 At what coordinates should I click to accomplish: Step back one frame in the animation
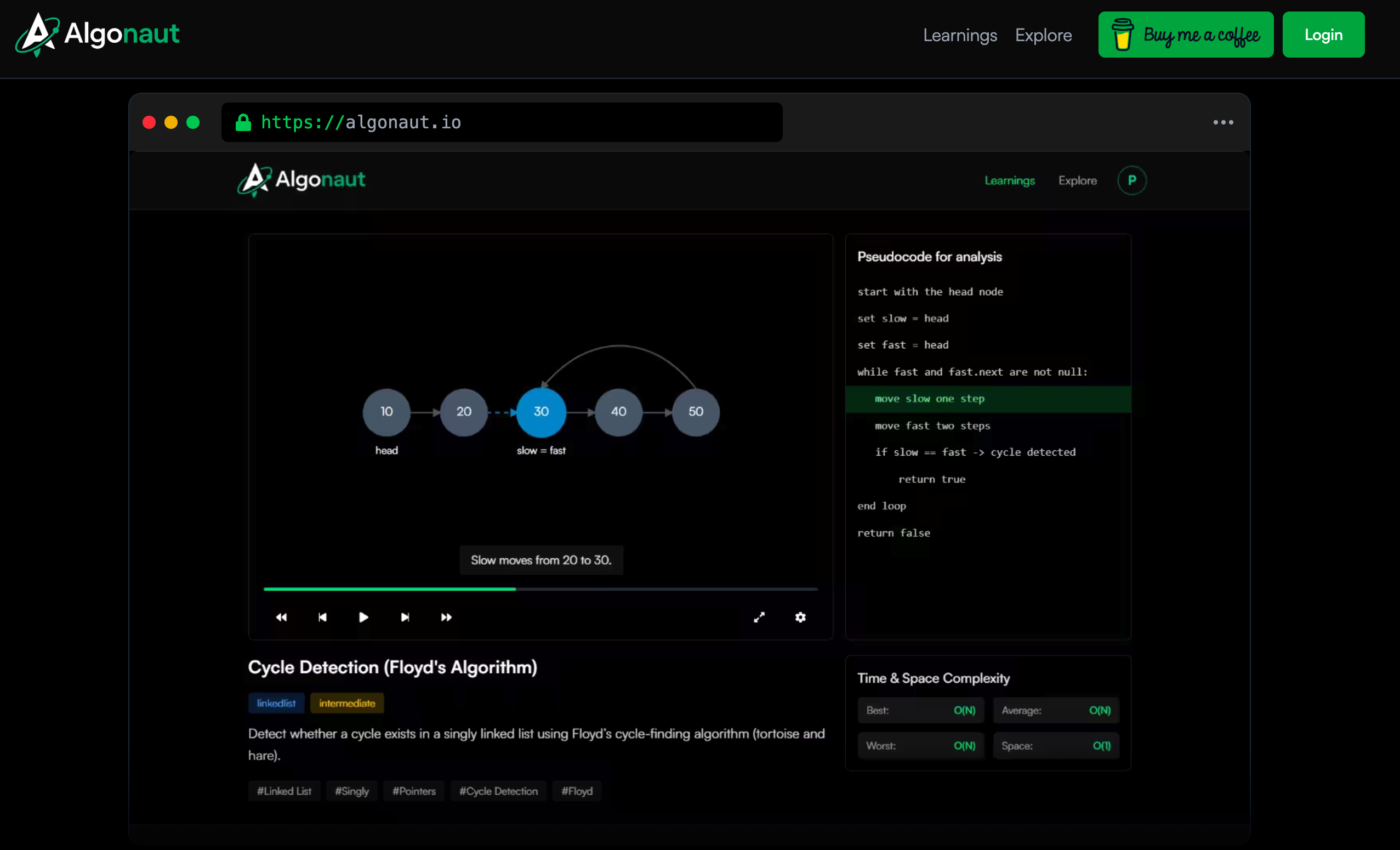point(322,617)
